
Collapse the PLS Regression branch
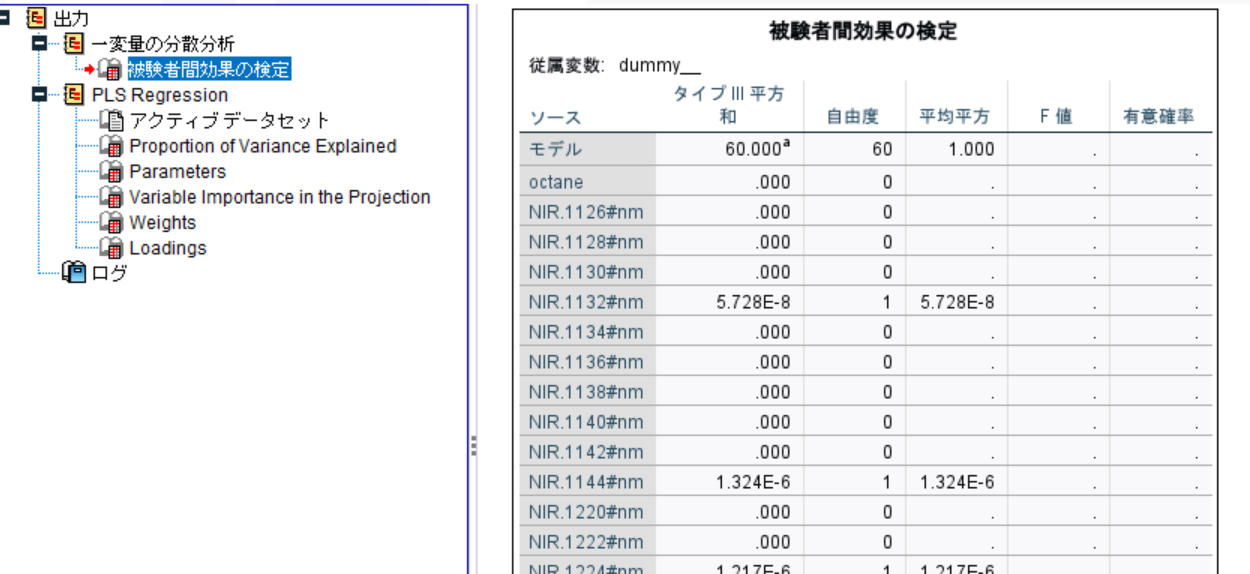pyautogui.click(x=39, y=95)
